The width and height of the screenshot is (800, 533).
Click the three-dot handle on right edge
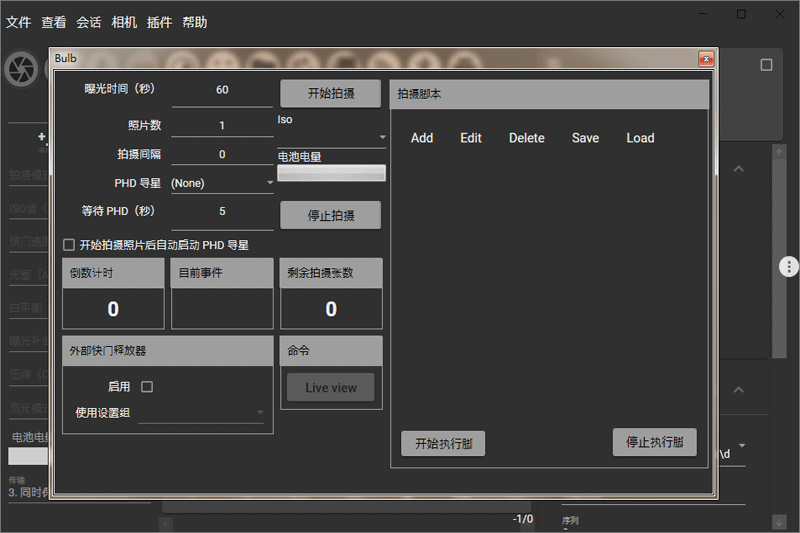pyautogui.click(x=789, y=266)
